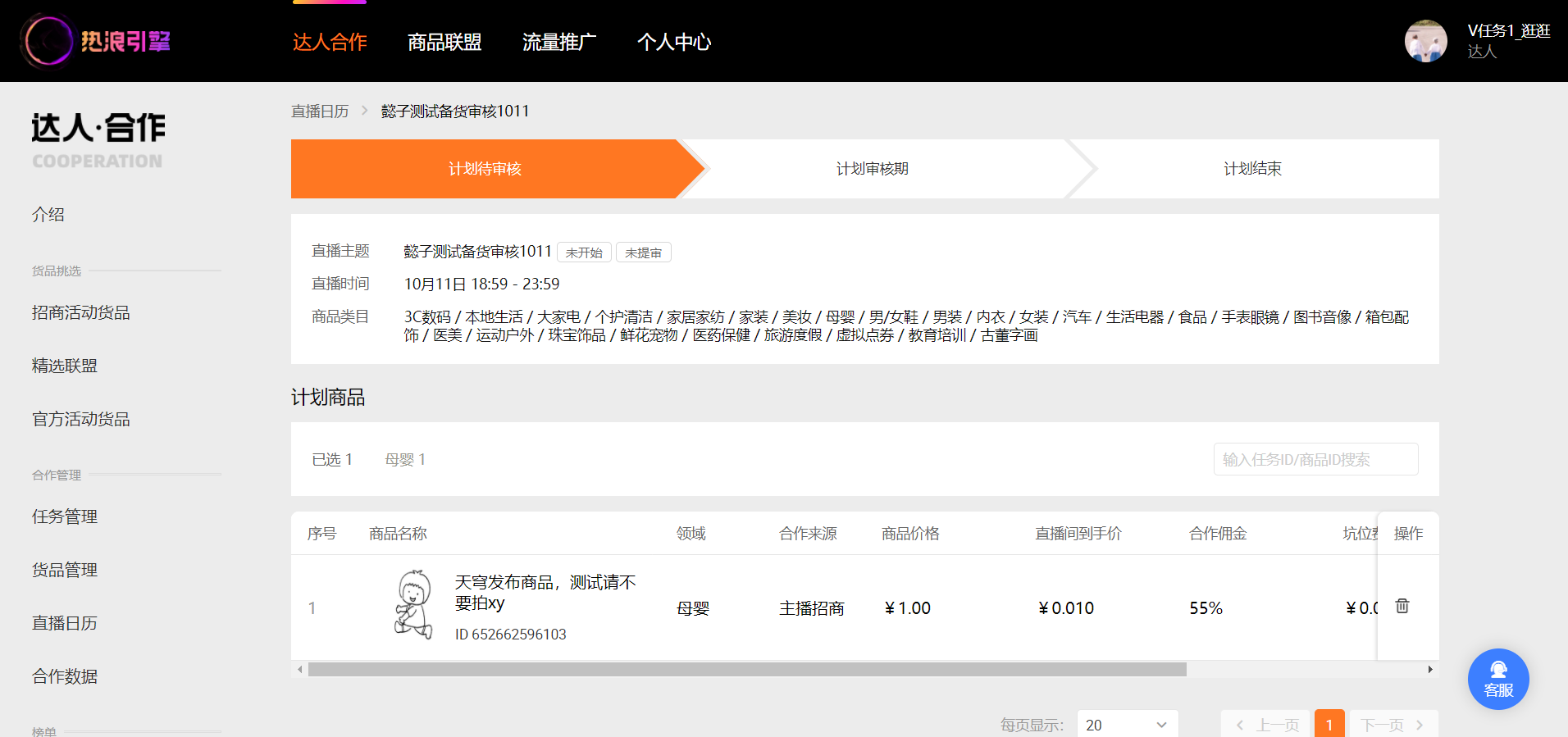Click the 热浪引擎 logo

tap(97, 41)
